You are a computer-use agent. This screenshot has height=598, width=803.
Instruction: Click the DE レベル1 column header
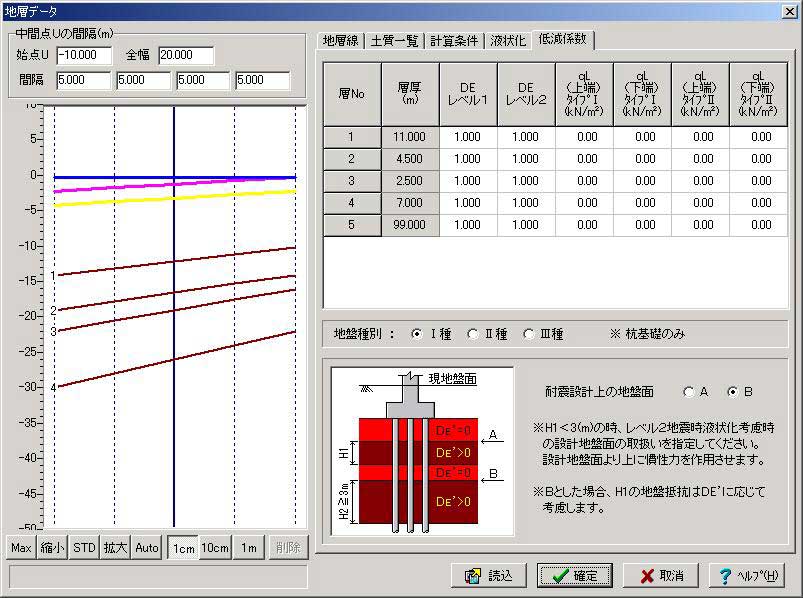pos(468,94)
